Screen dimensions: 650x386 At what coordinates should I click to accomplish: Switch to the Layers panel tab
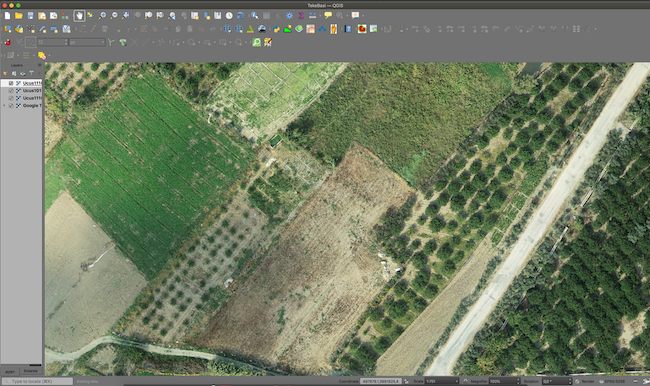pos(10,371)
